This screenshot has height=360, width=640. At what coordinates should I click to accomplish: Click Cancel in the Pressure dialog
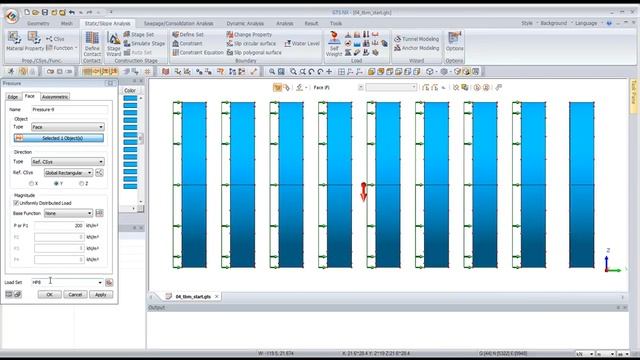pos(75,295)
